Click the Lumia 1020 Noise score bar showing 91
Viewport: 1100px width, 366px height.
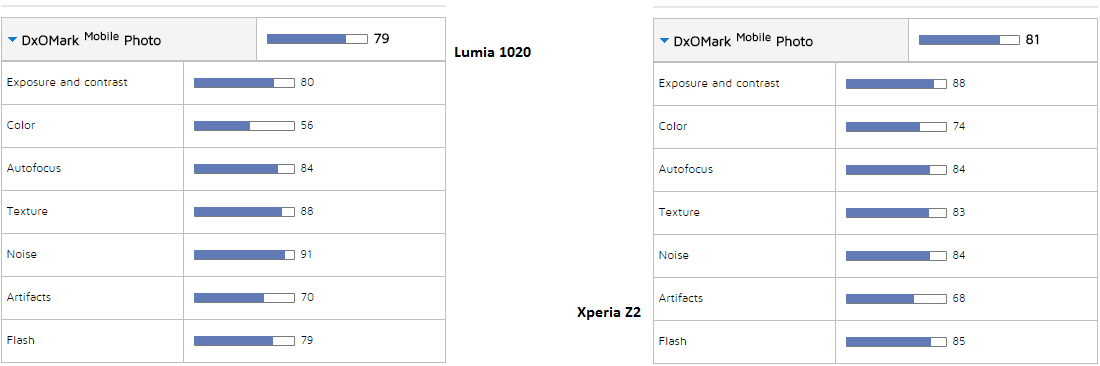[x=244, y=255]
